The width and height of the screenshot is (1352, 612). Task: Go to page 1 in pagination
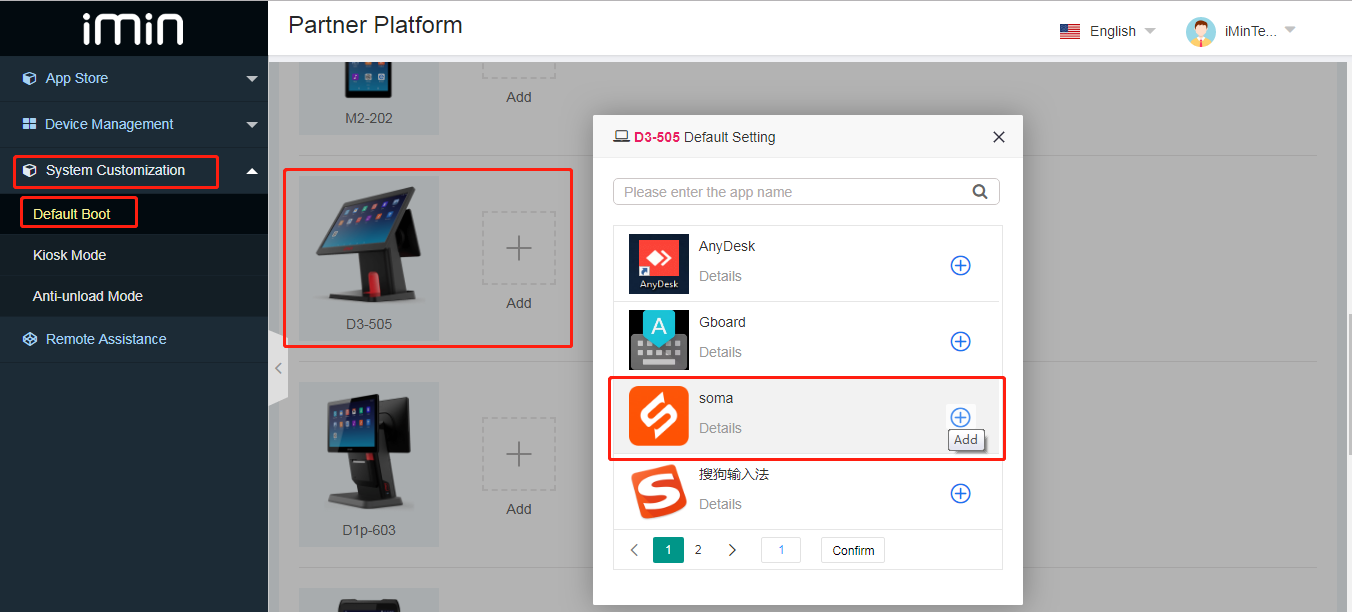pyautogui.click(x=668, y=550)
